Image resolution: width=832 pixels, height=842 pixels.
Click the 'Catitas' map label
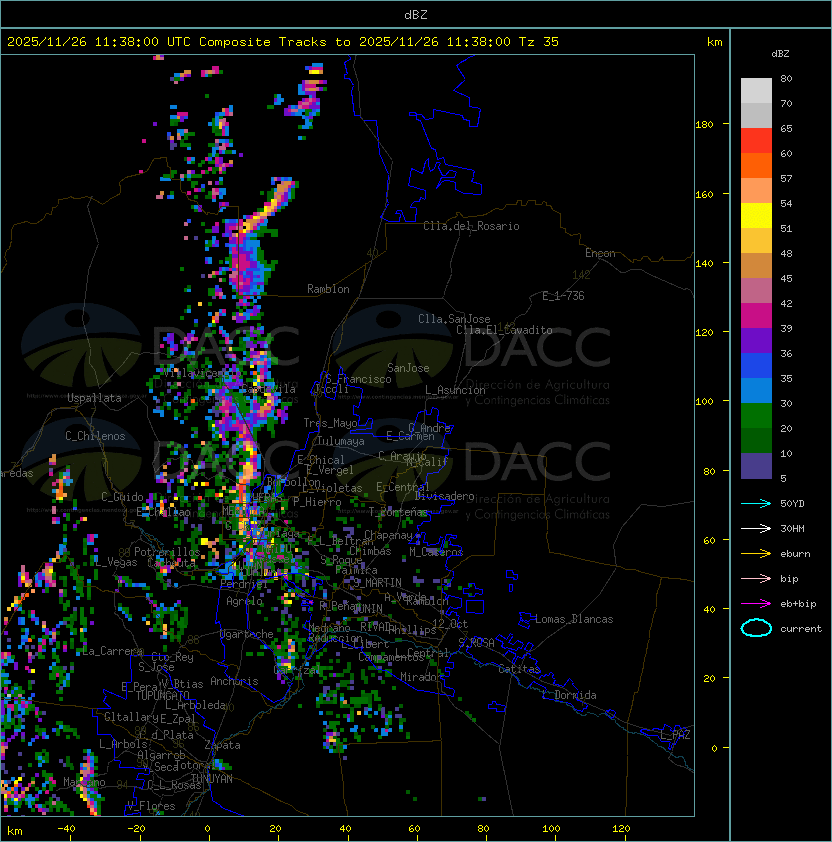coord(519,669)
